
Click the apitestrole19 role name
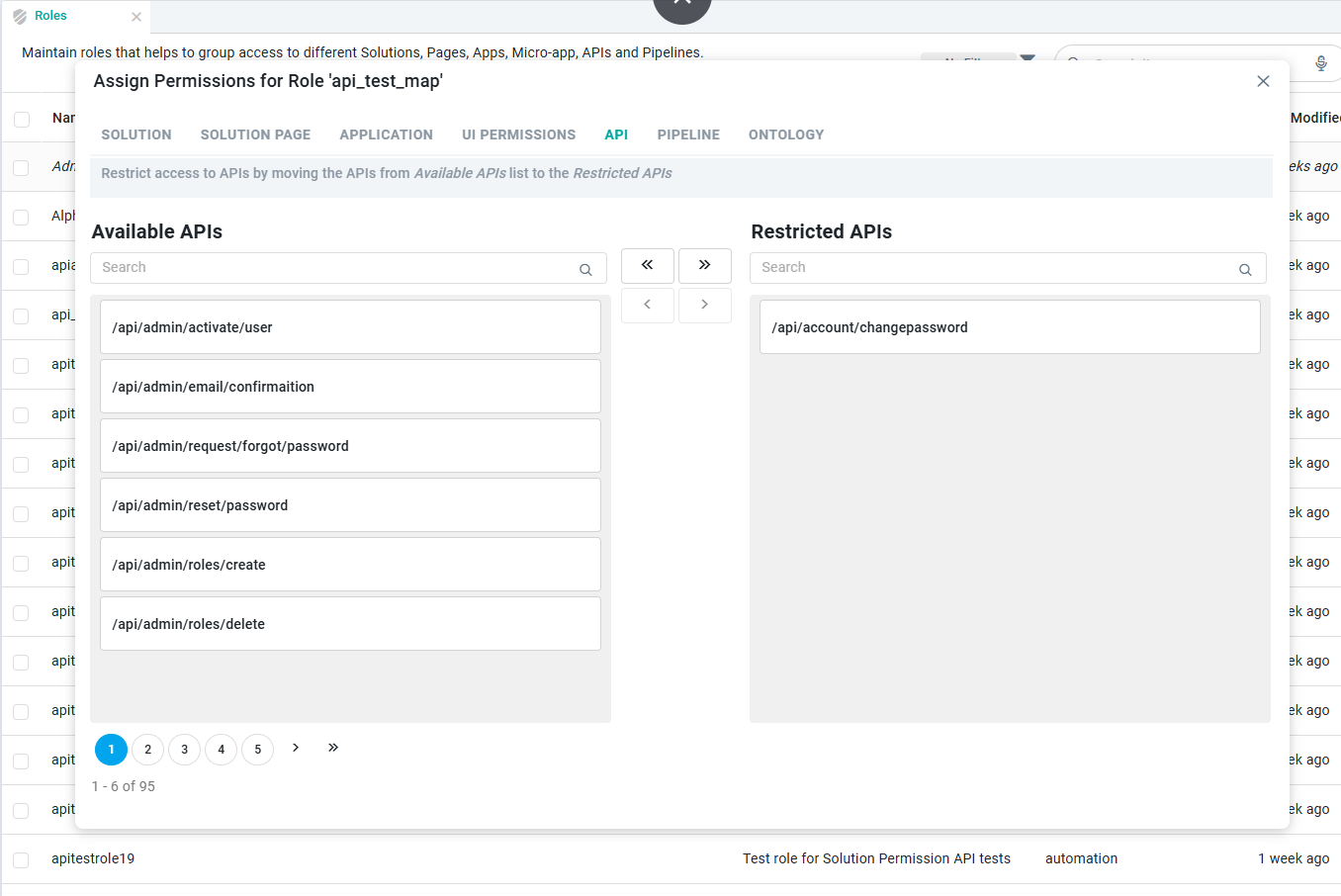(93, 858)
